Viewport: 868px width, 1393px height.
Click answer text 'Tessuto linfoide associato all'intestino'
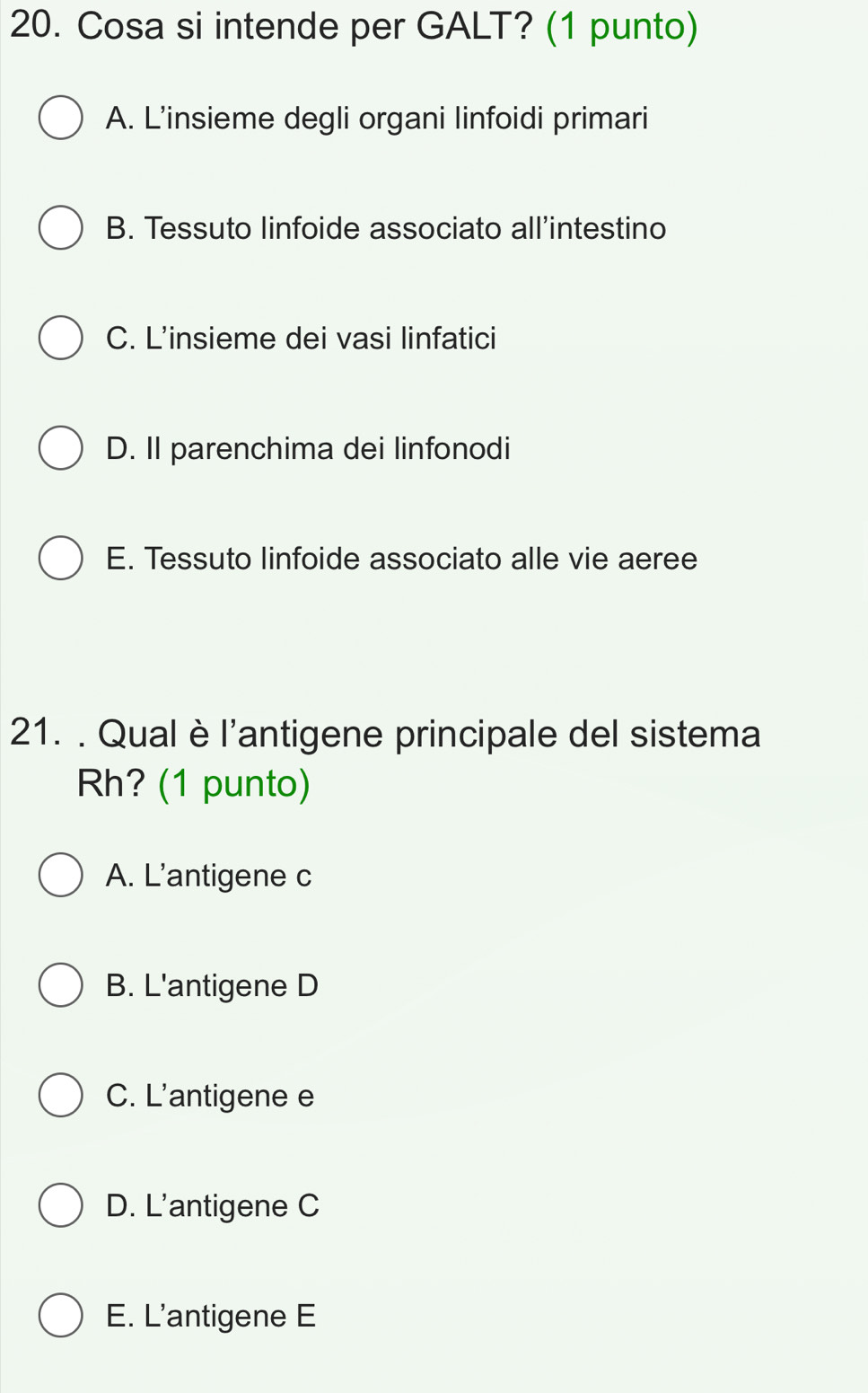tap(404, 228)
